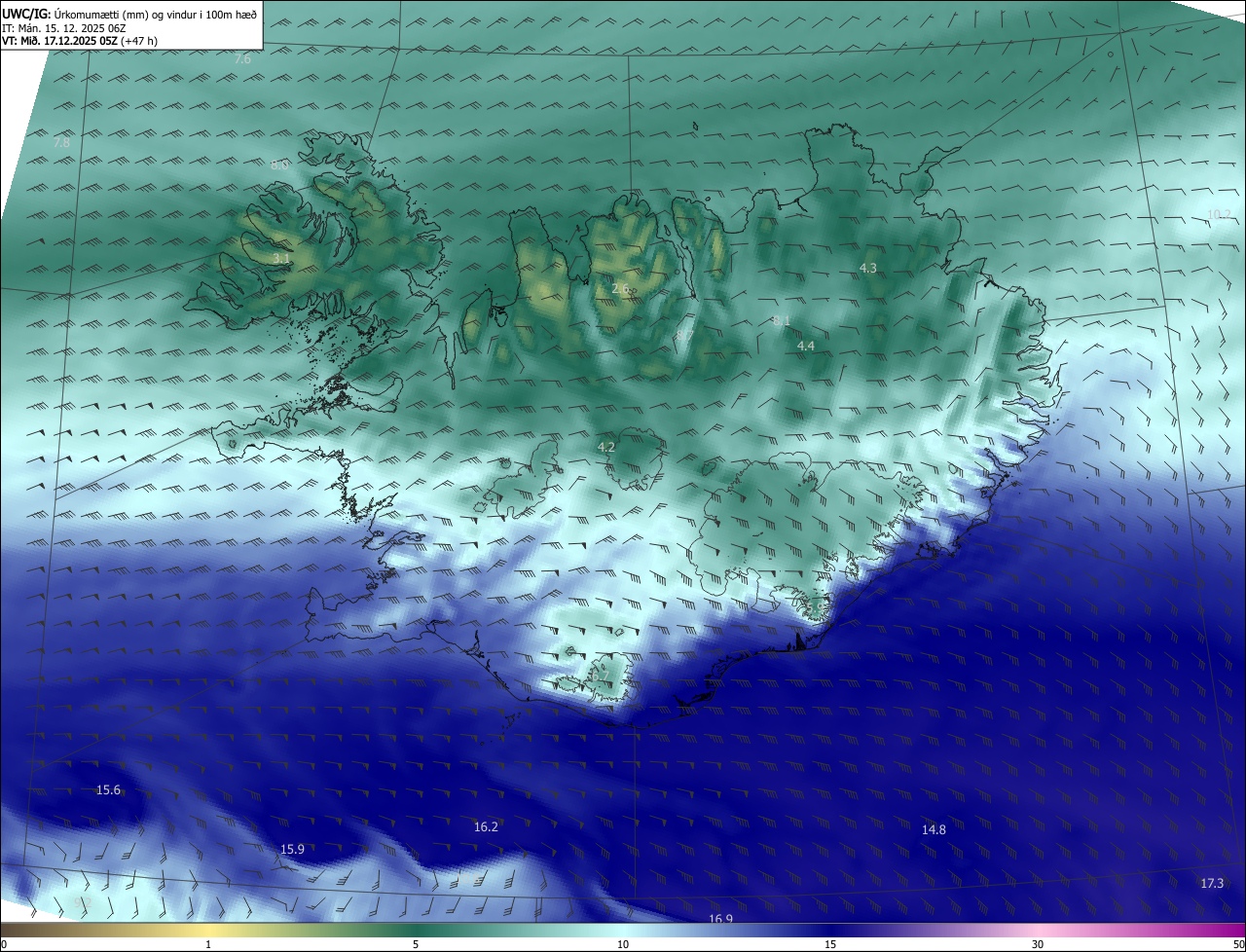Click the 4.4 value label
This screenshot has width=1246, height=952.
[x=806, y=346]
